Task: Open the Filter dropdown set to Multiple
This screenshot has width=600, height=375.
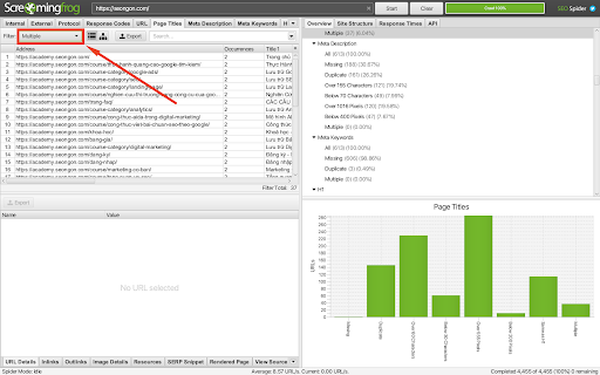Action: [x=50, y=36]
